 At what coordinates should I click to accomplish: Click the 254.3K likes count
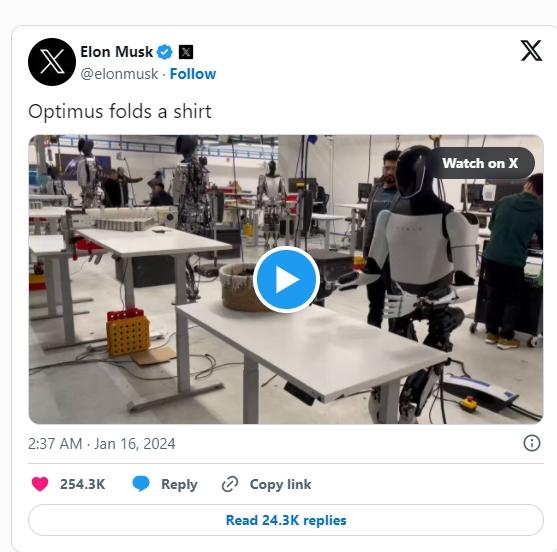(82, 484)
